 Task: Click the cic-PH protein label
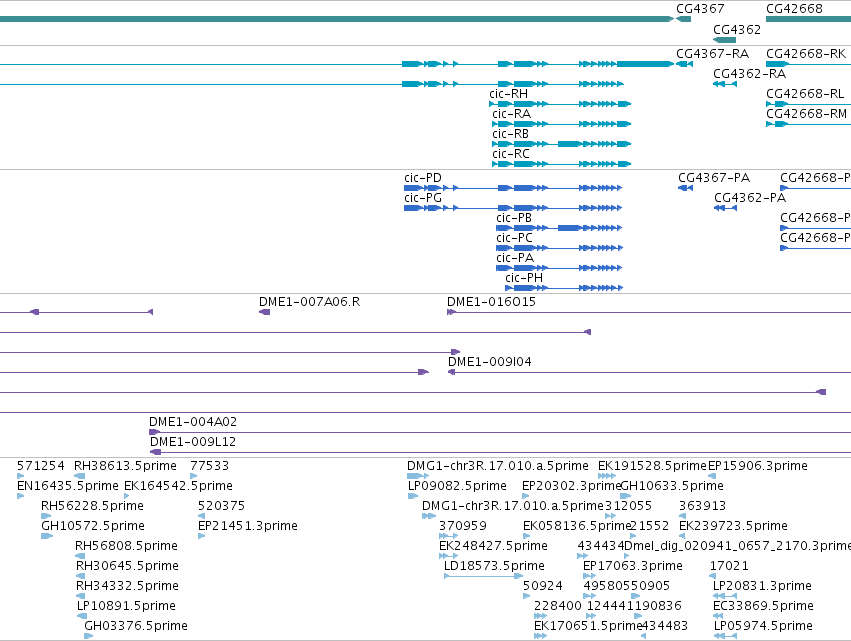point(524,278)
